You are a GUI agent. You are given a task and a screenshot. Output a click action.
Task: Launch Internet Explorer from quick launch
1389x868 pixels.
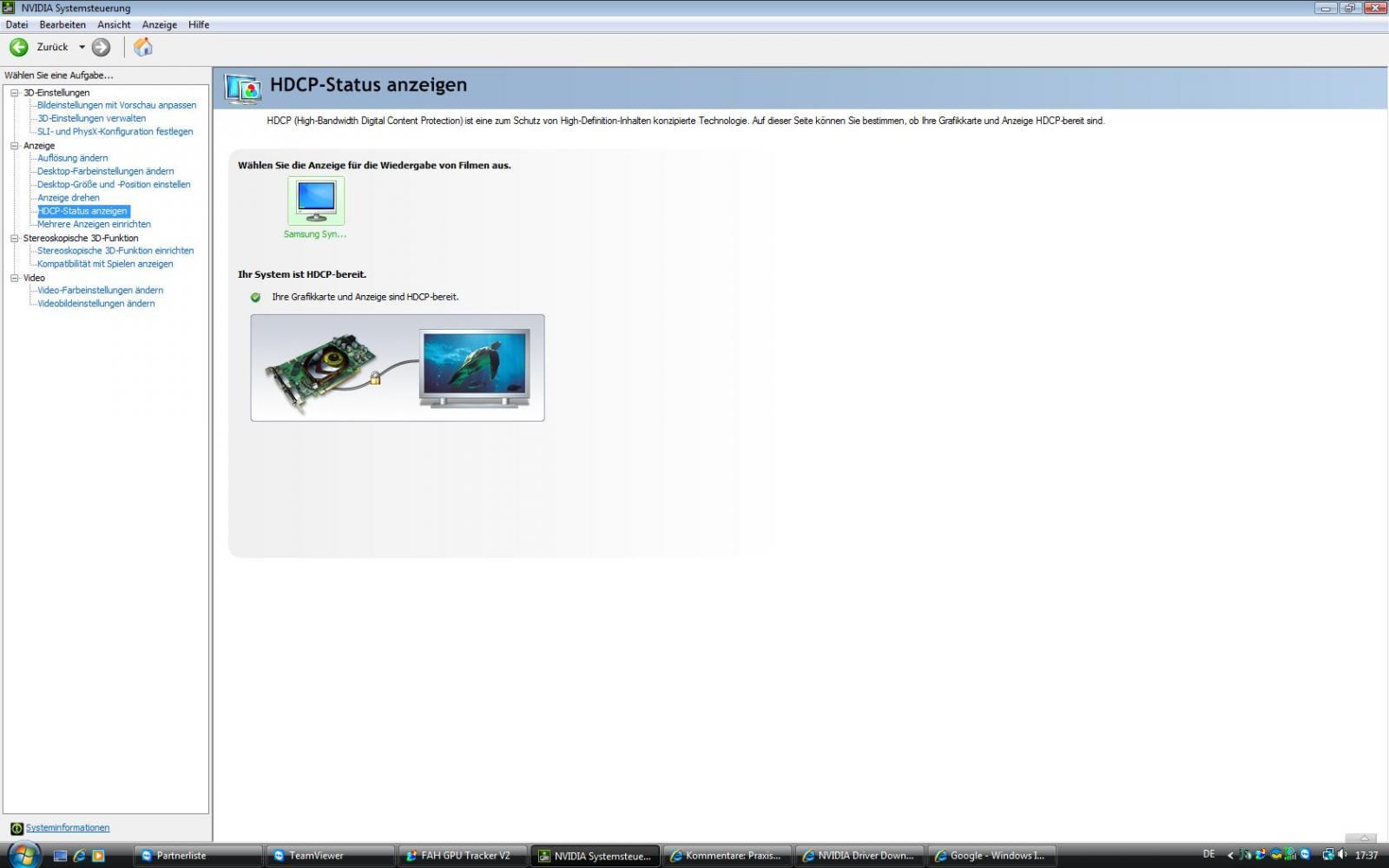coord(79,855)
